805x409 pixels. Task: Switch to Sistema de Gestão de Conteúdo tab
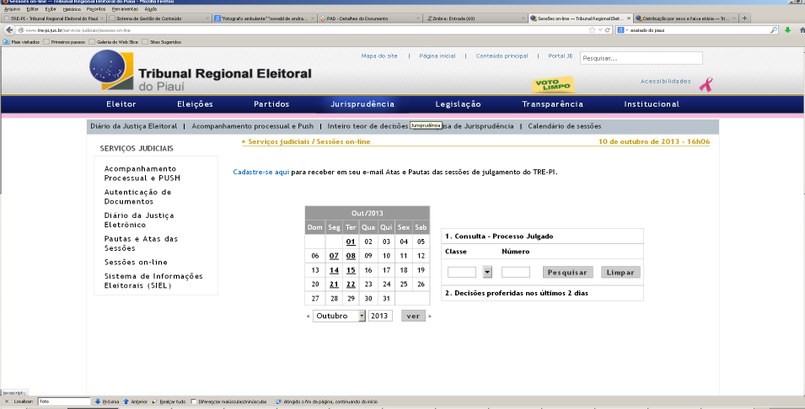point(159,18)
